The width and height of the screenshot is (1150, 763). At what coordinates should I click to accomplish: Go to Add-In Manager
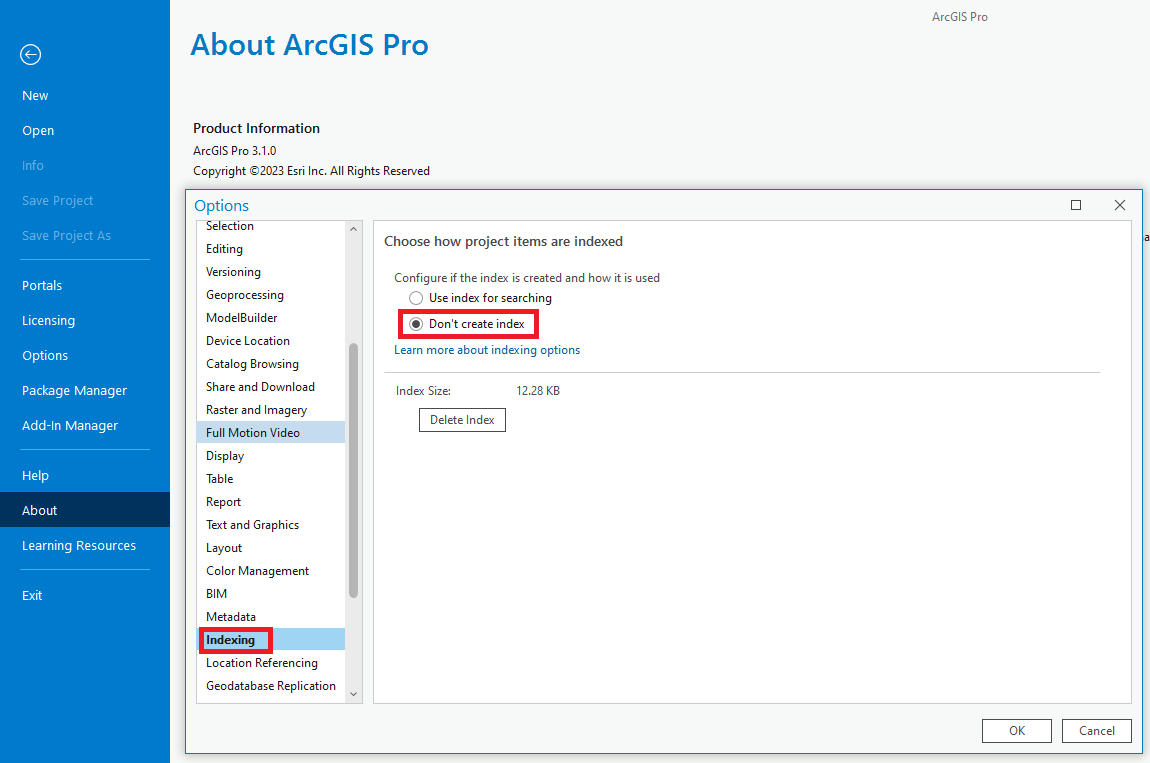pos(70,425)
